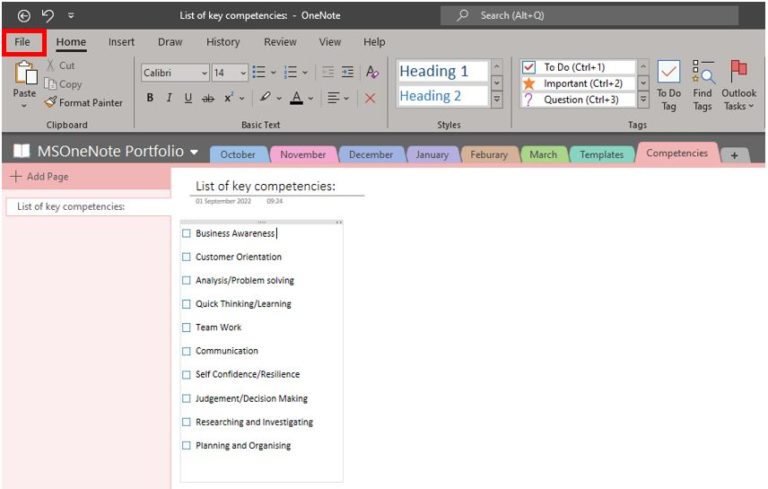Expand numbering style options
Viewport: 768px width, 489px height.
tap(305, 73)
